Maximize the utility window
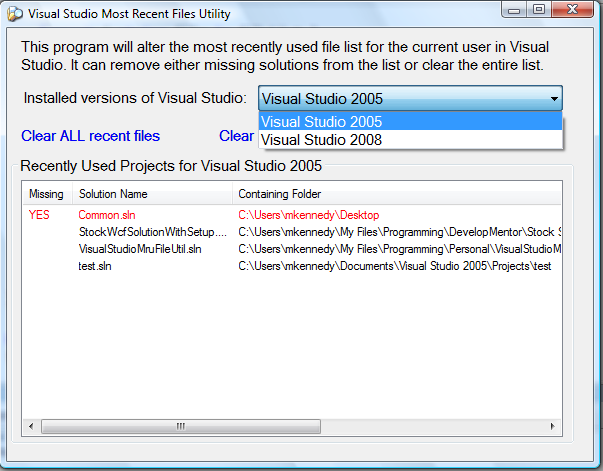Image resolution: width=603 pixels, height=471 pixels. pyautogui.click(x=538, y=10)
